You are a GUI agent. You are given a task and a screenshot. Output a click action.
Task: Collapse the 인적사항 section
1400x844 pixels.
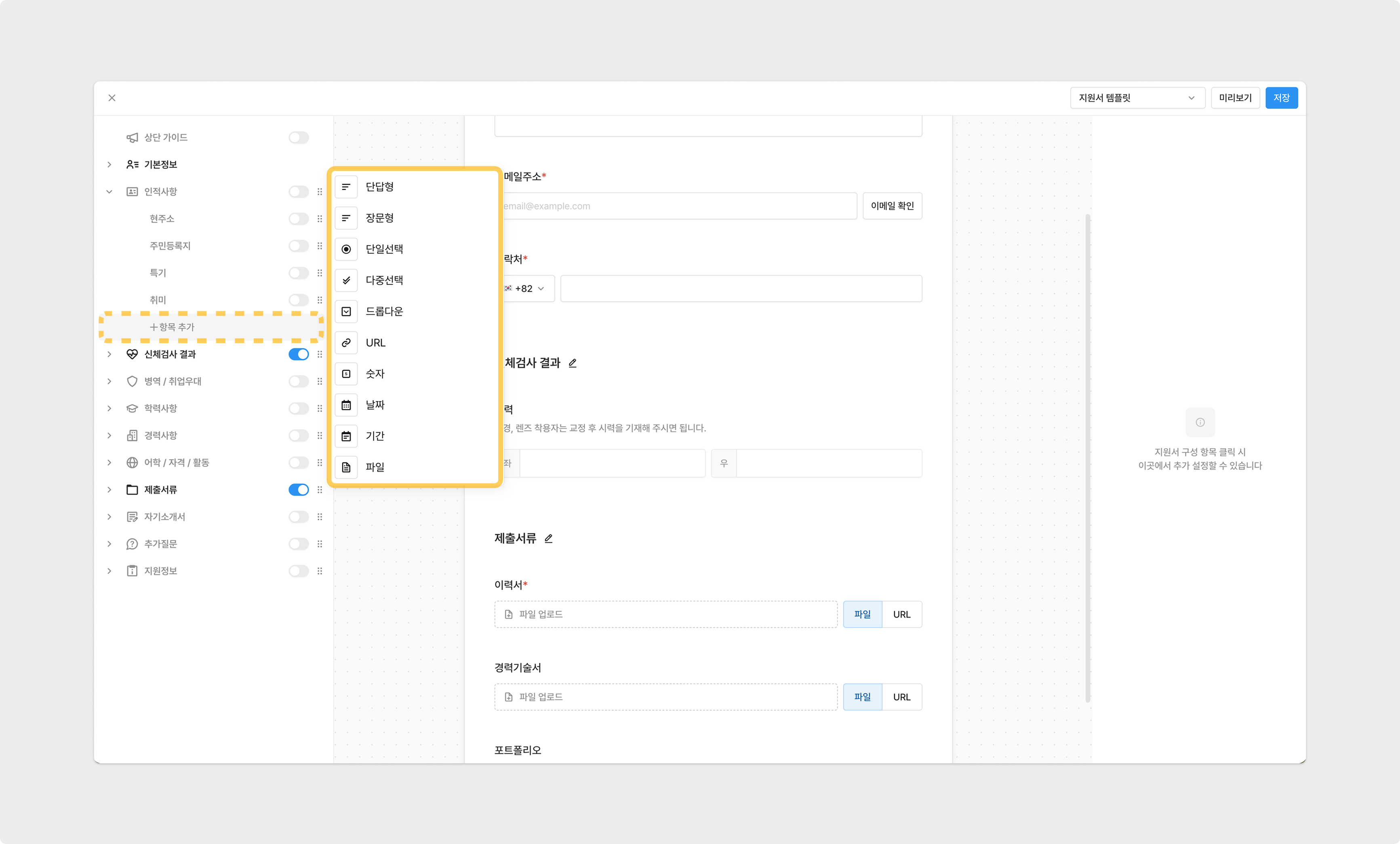pyautogui.click(x=109, y=192)
